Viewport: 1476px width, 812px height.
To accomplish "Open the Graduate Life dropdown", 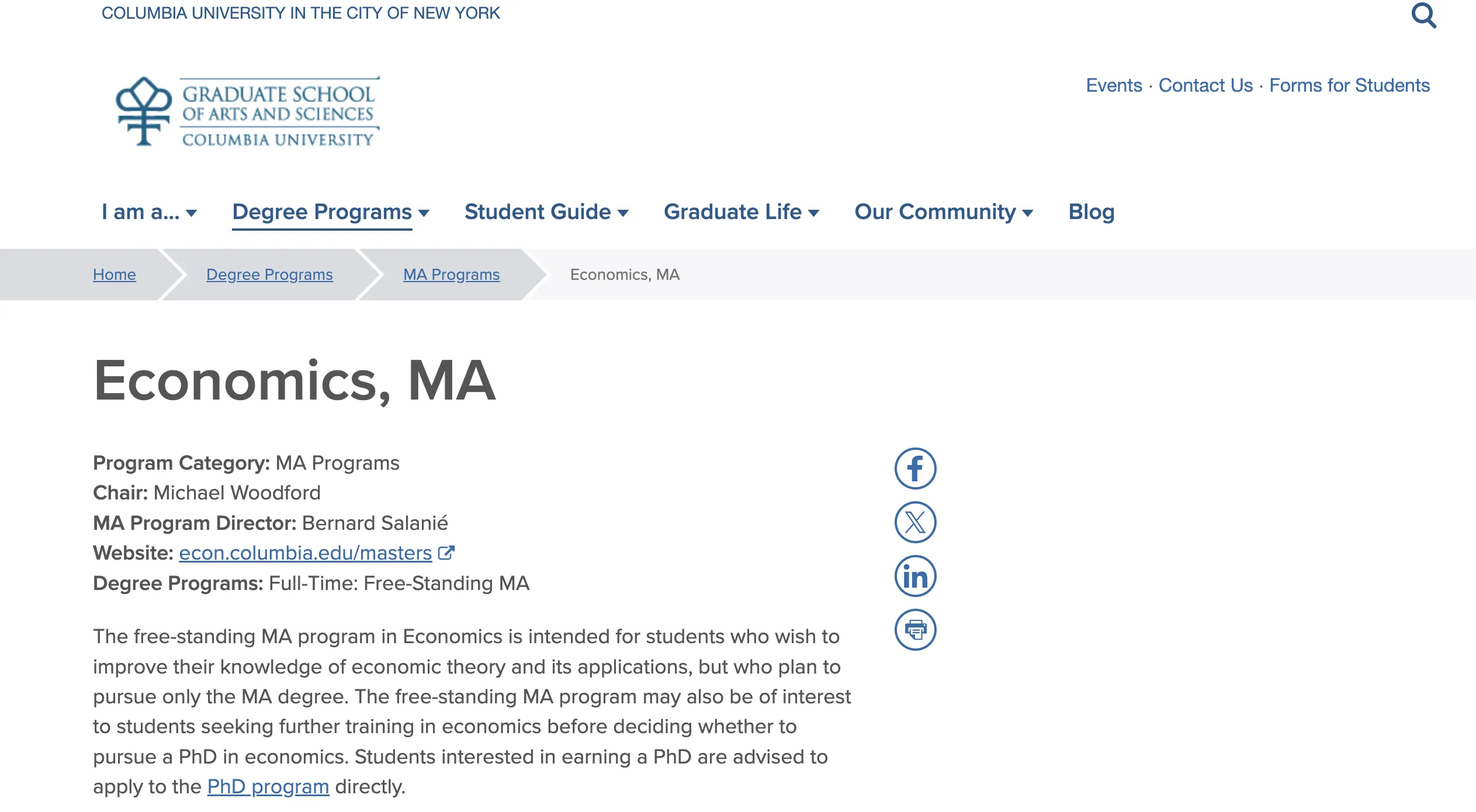I will (741, 212).
